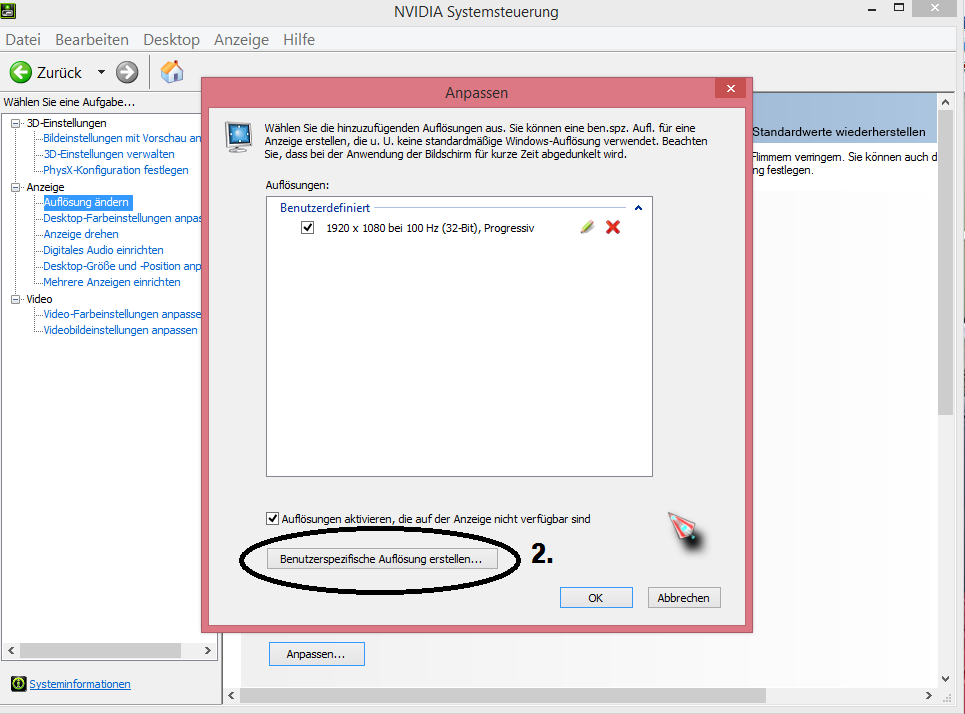The image size is (965, 714).
Task: Collapse the 3D-Einstellungen tree node
Action: point(16,123)
